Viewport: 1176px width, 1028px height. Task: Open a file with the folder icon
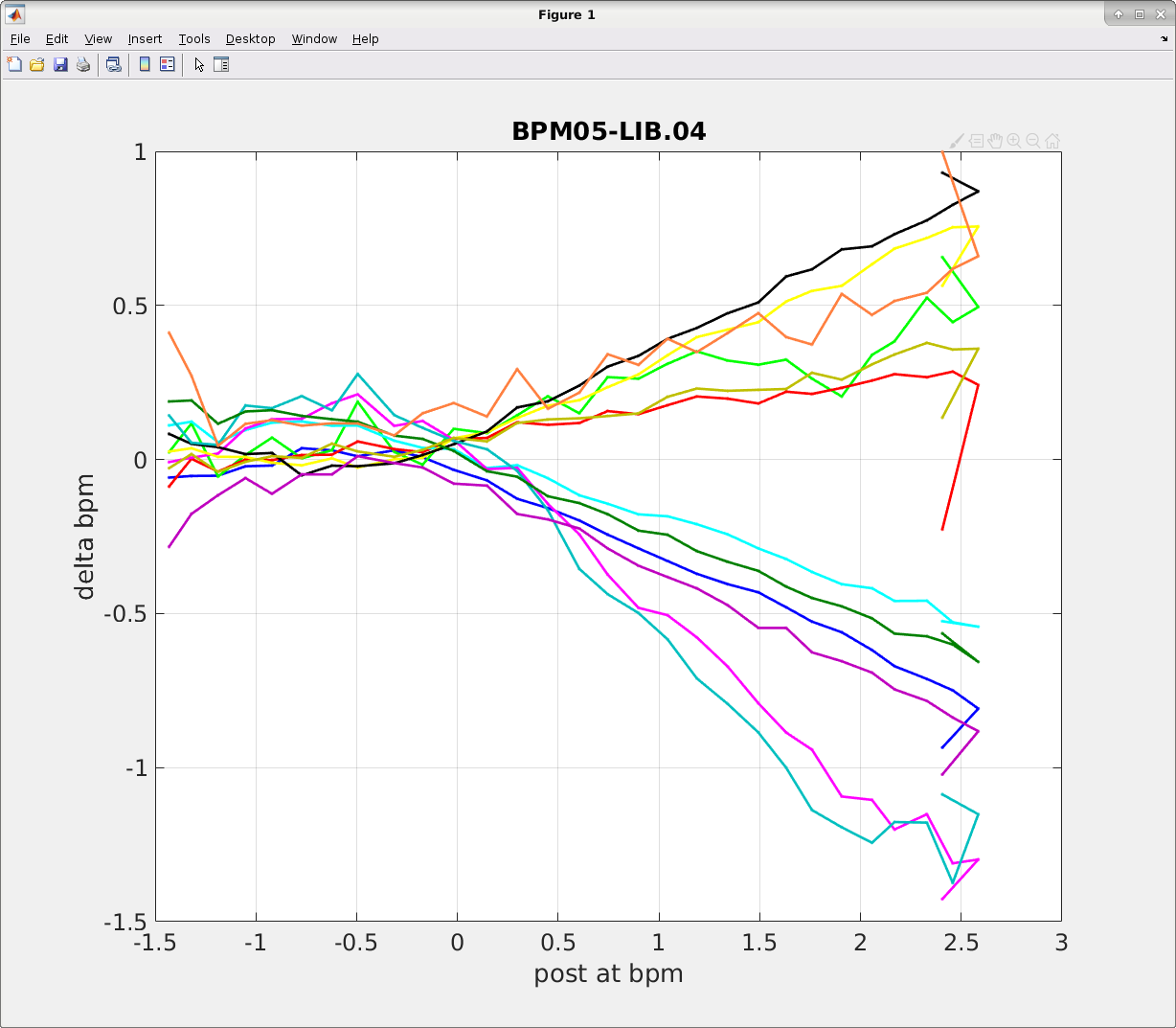pyautogui.click(x=37, y=64)
